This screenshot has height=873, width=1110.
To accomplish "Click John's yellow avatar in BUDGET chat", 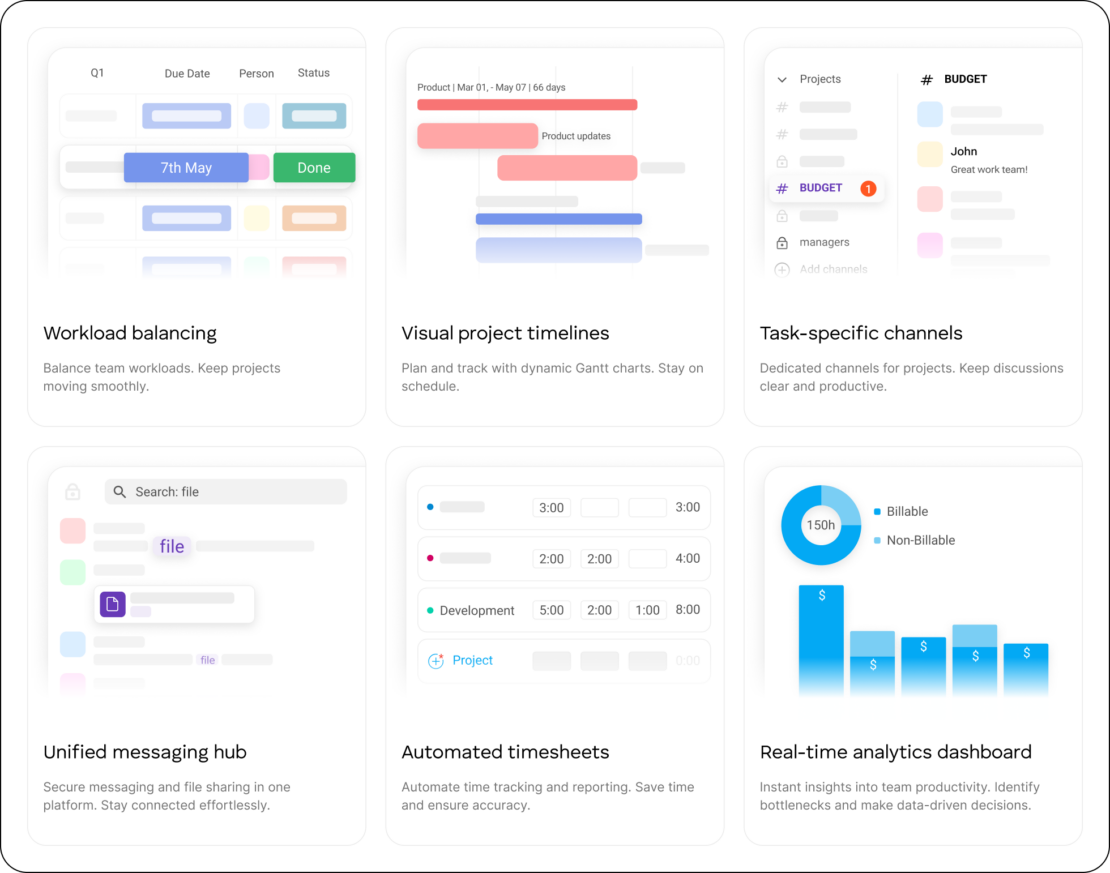I will pyautogui.click(x=930, y=154).
